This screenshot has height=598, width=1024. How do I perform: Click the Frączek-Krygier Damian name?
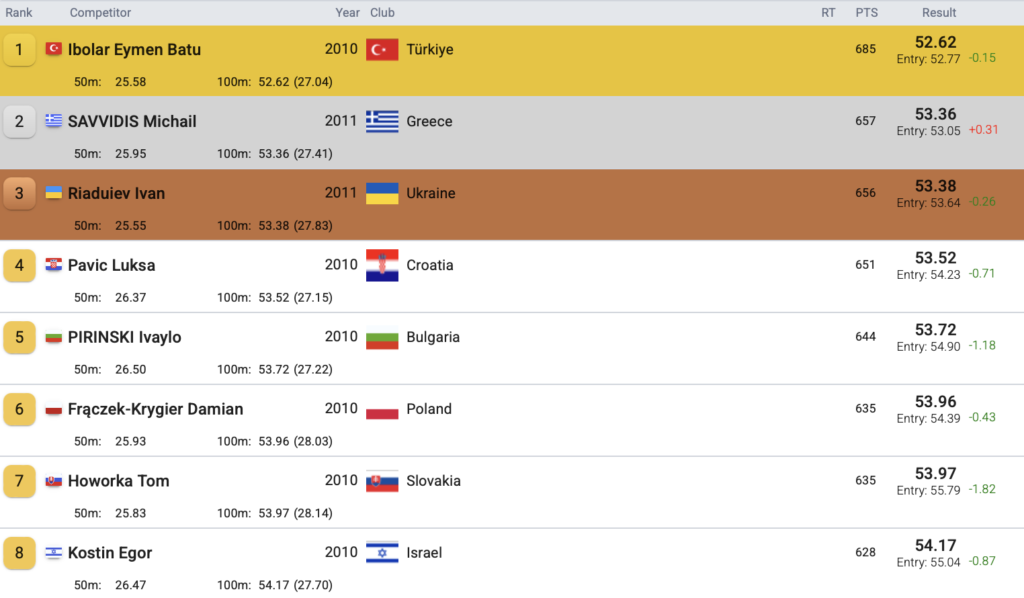point(155,409)
